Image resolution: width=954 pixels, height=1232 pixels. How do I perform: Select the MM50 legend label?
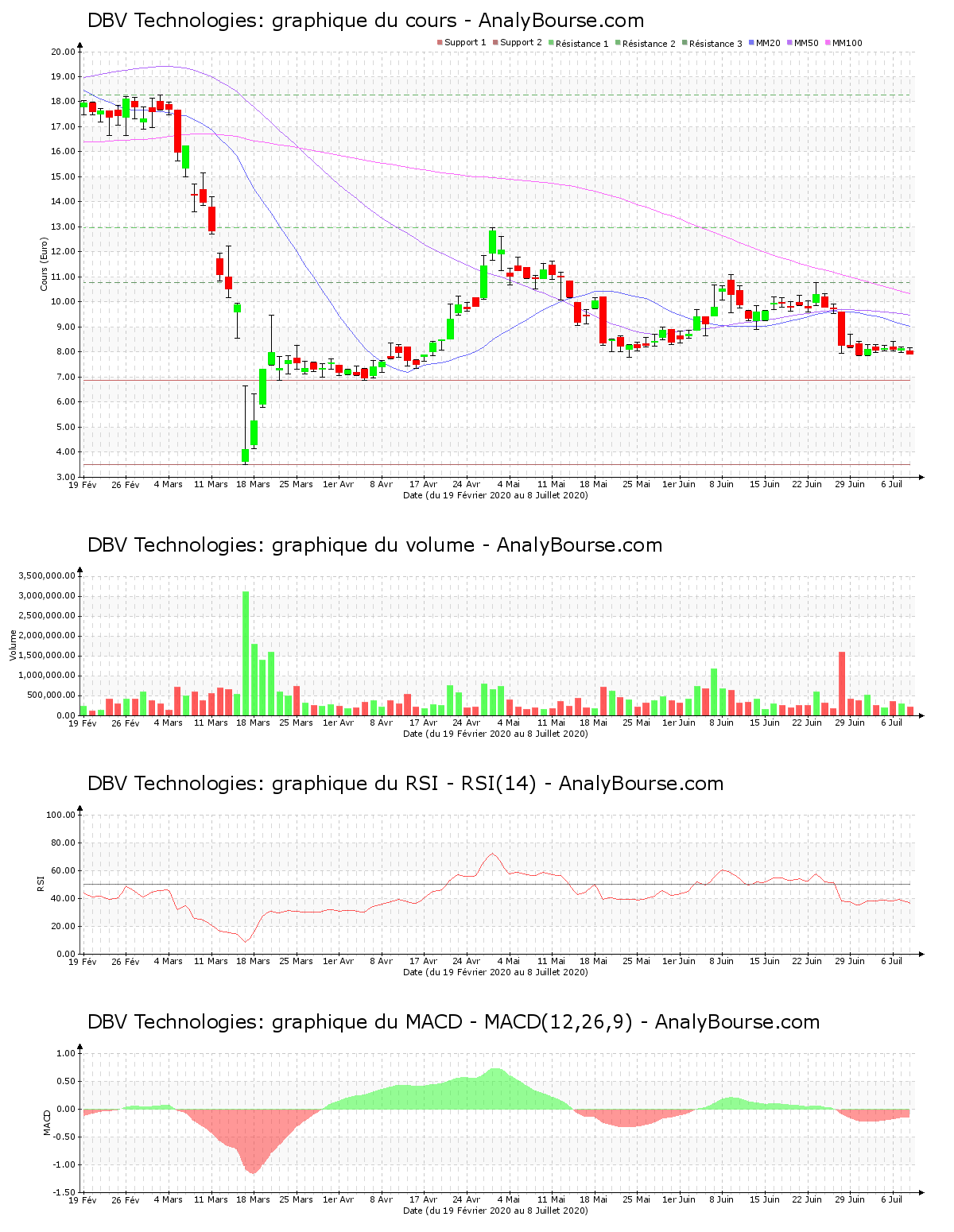coord(806,43)
